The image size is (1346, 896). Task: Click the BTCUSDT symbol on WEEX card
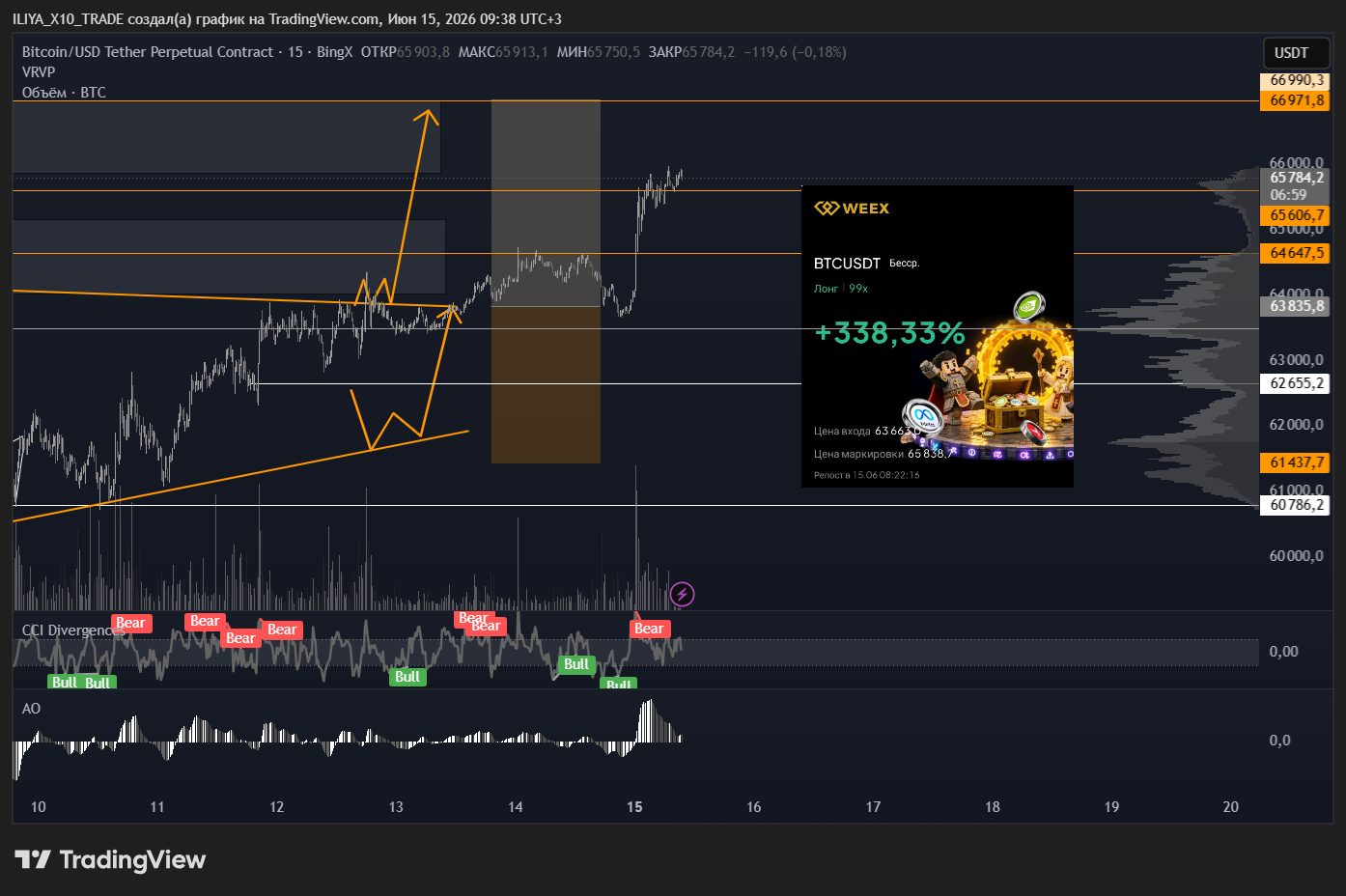[x=847, y=264]
